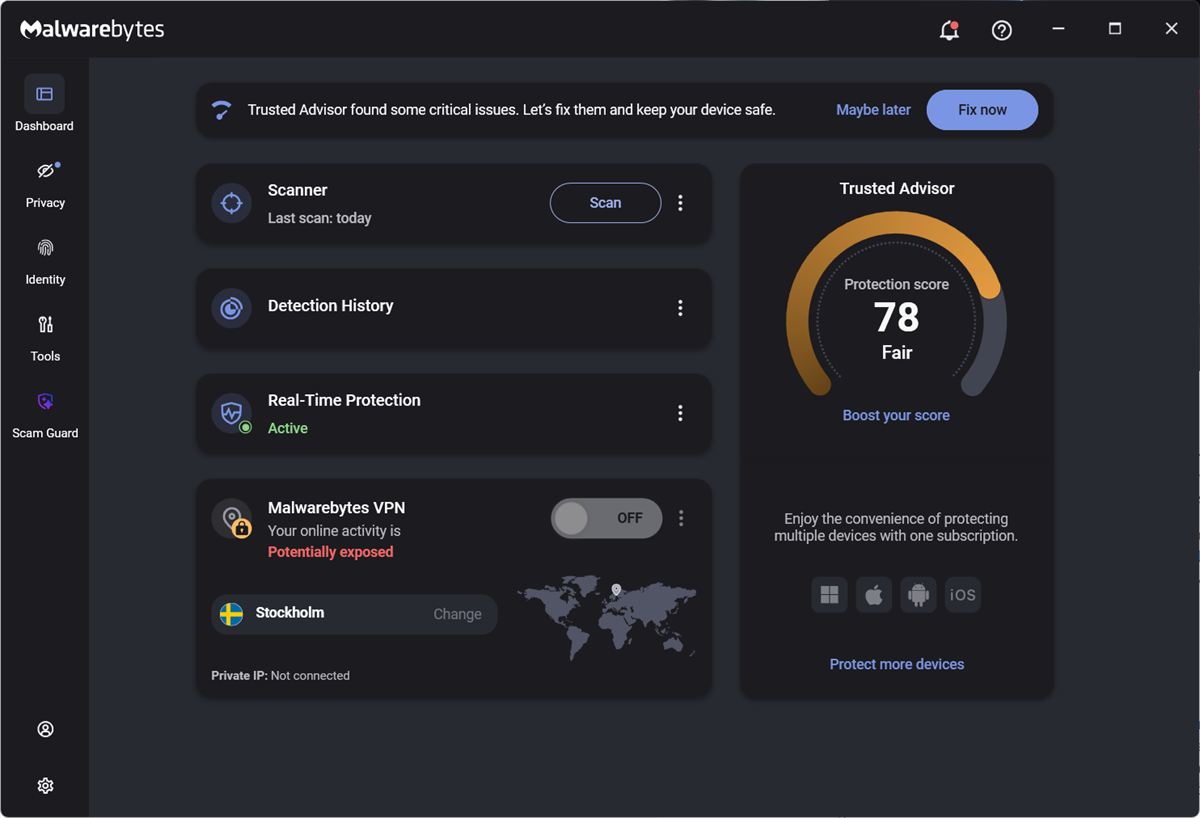The image size is (1200, 818).
Task: Open the notifications bell icon
Action: (949, 30)
